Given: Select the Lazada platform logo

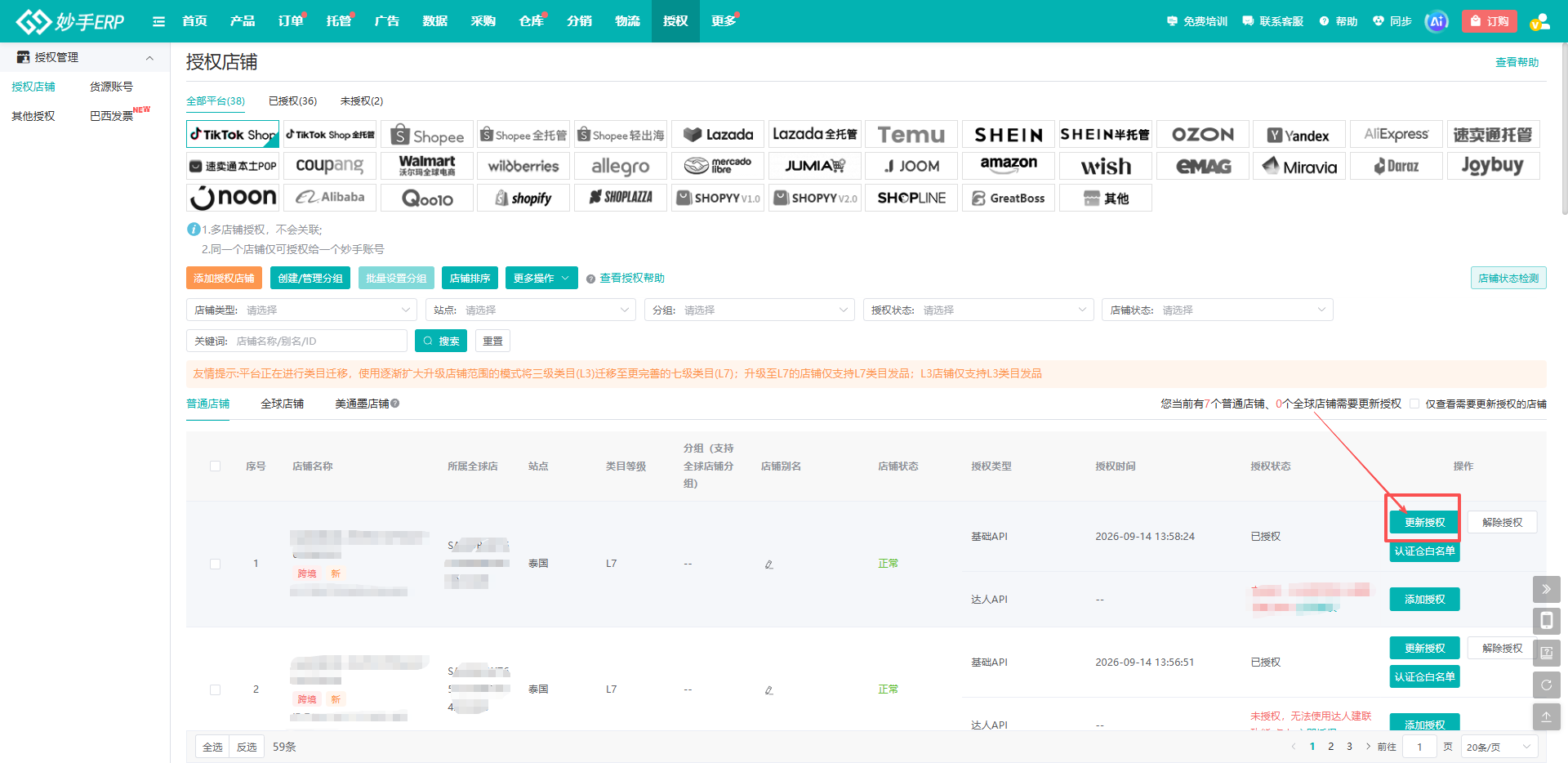Looking at the screenshot, I should coord(718,135).
